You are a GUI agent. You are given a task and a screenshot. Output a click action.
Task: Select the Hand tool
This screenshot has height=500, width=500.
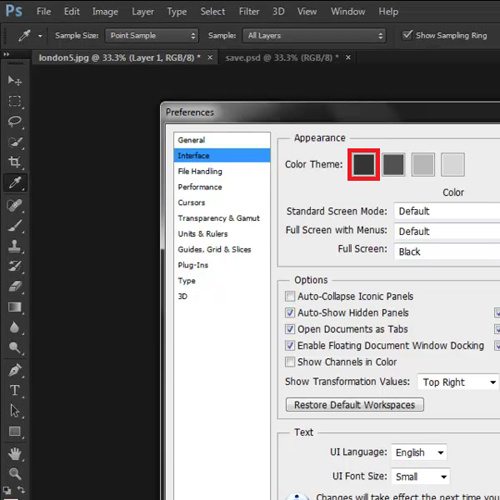coord(15,454)
